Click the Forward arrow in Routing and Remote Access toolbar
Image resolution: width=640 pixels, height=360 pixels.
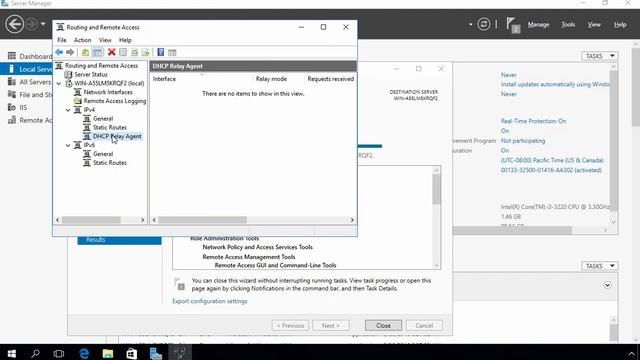click(70, 52)
